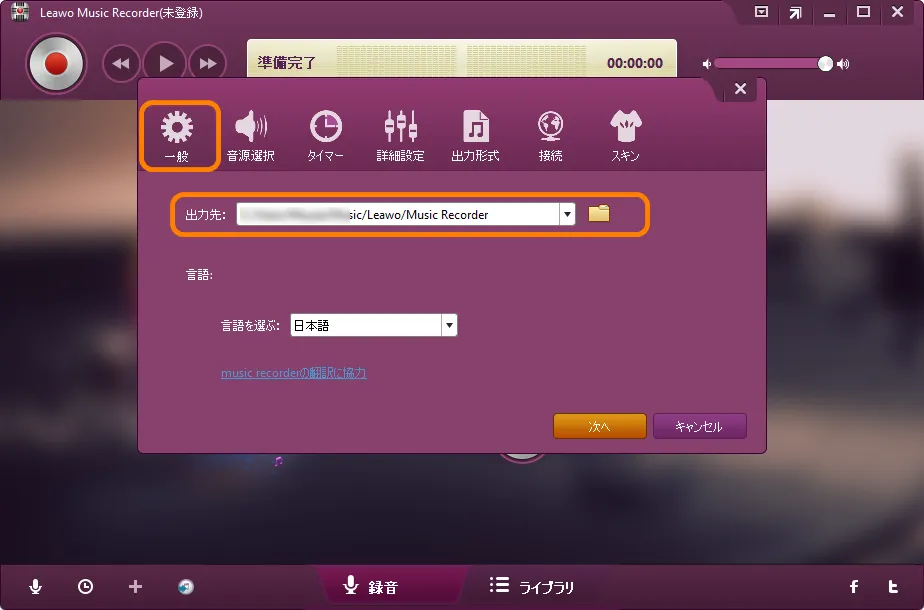Screen dimensions: 924x610
Task: Open the title bar dropdown menu icon
Action: pyautogui.click(x=761, y=12)
